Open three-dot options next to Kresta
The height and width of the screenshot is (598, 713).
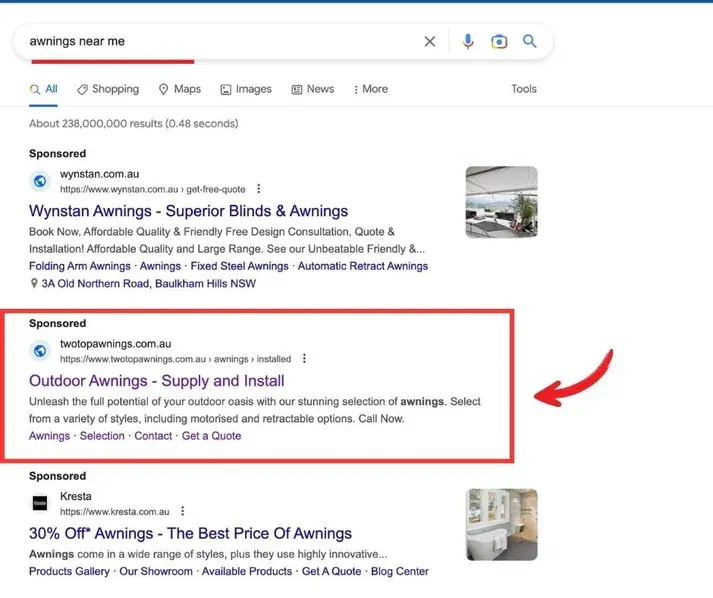pyautogui.click(x=182, y=511)
